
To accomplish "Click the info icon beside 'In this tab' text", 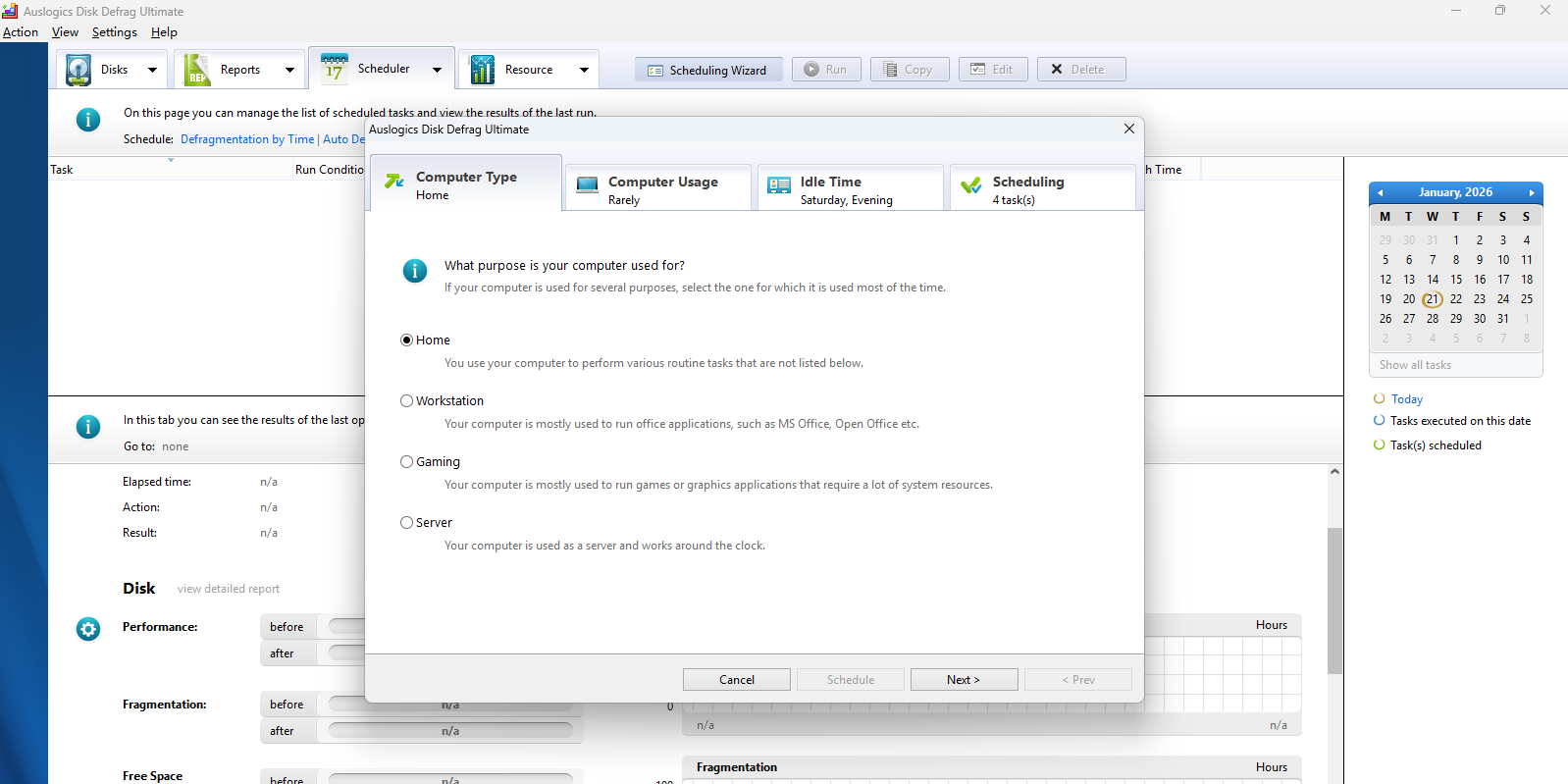I will (x=88, y=427).
